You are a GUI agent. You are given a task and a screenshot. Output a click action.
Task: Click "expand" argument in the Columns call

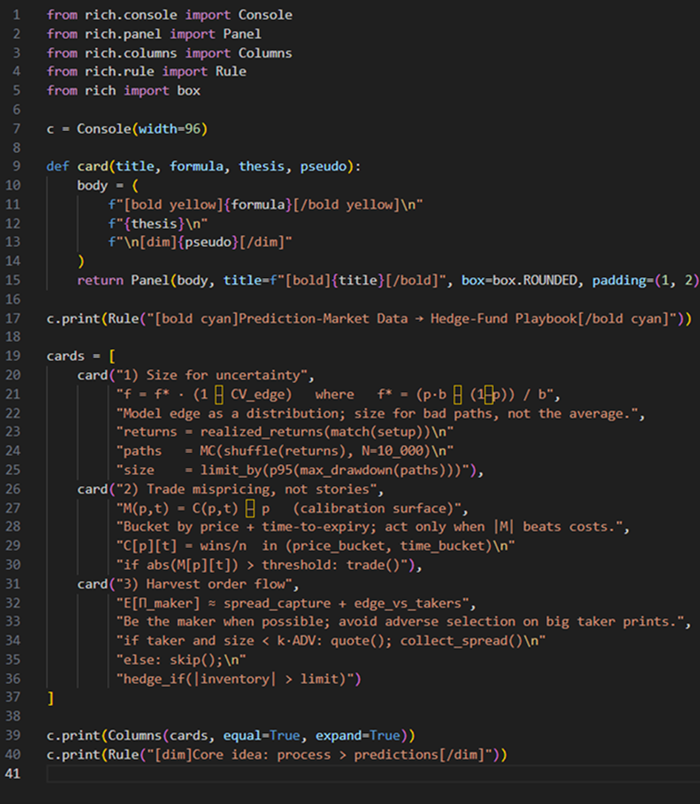pyautogui.click(x=338, y=736)
